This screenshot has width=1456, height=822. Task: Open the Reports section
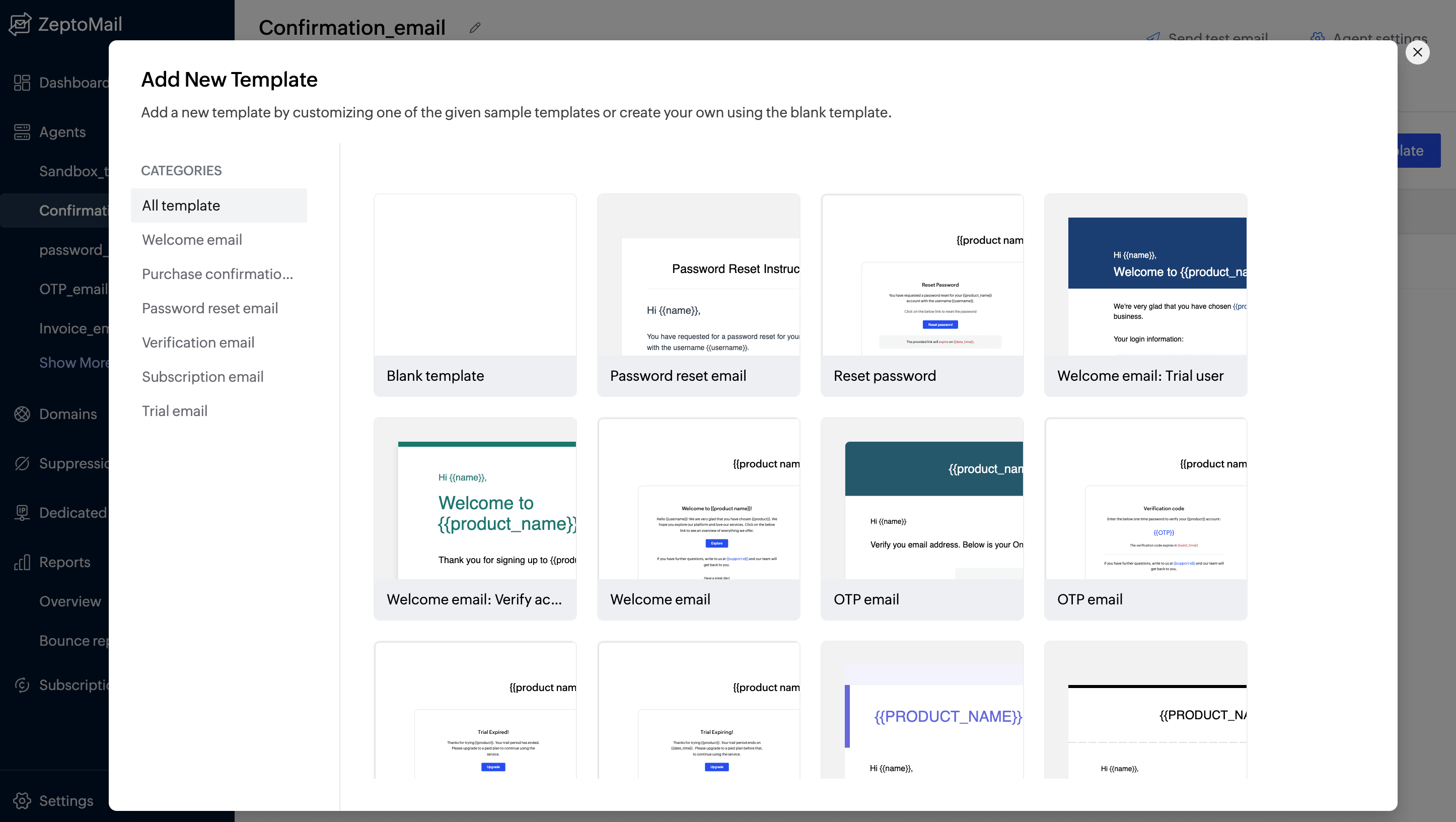coord(64,562)
